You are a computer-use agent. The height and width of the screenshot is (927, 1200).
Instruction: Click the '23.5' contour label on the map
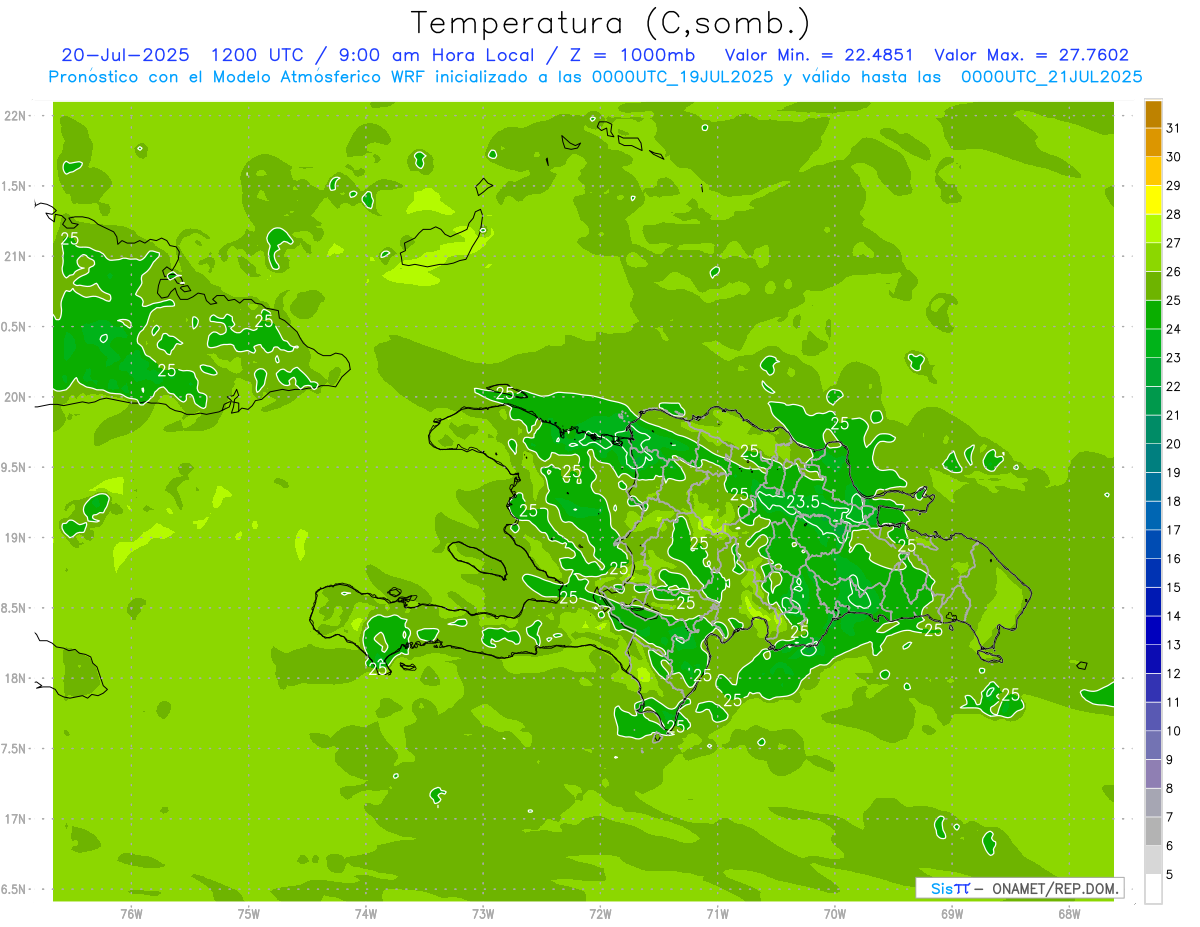[x=803, y=501]
